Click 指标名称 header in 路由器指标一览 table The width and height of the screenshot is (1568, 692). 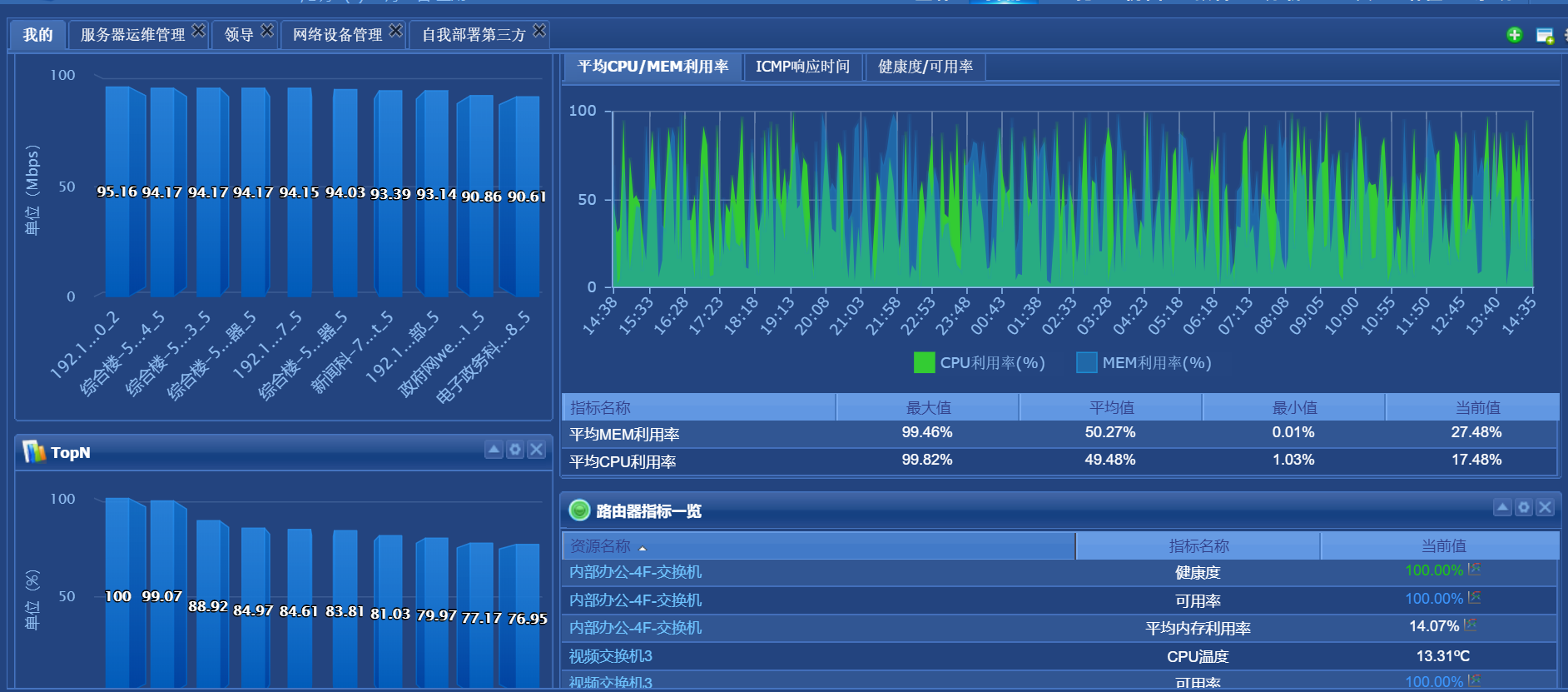[1198, 546]
